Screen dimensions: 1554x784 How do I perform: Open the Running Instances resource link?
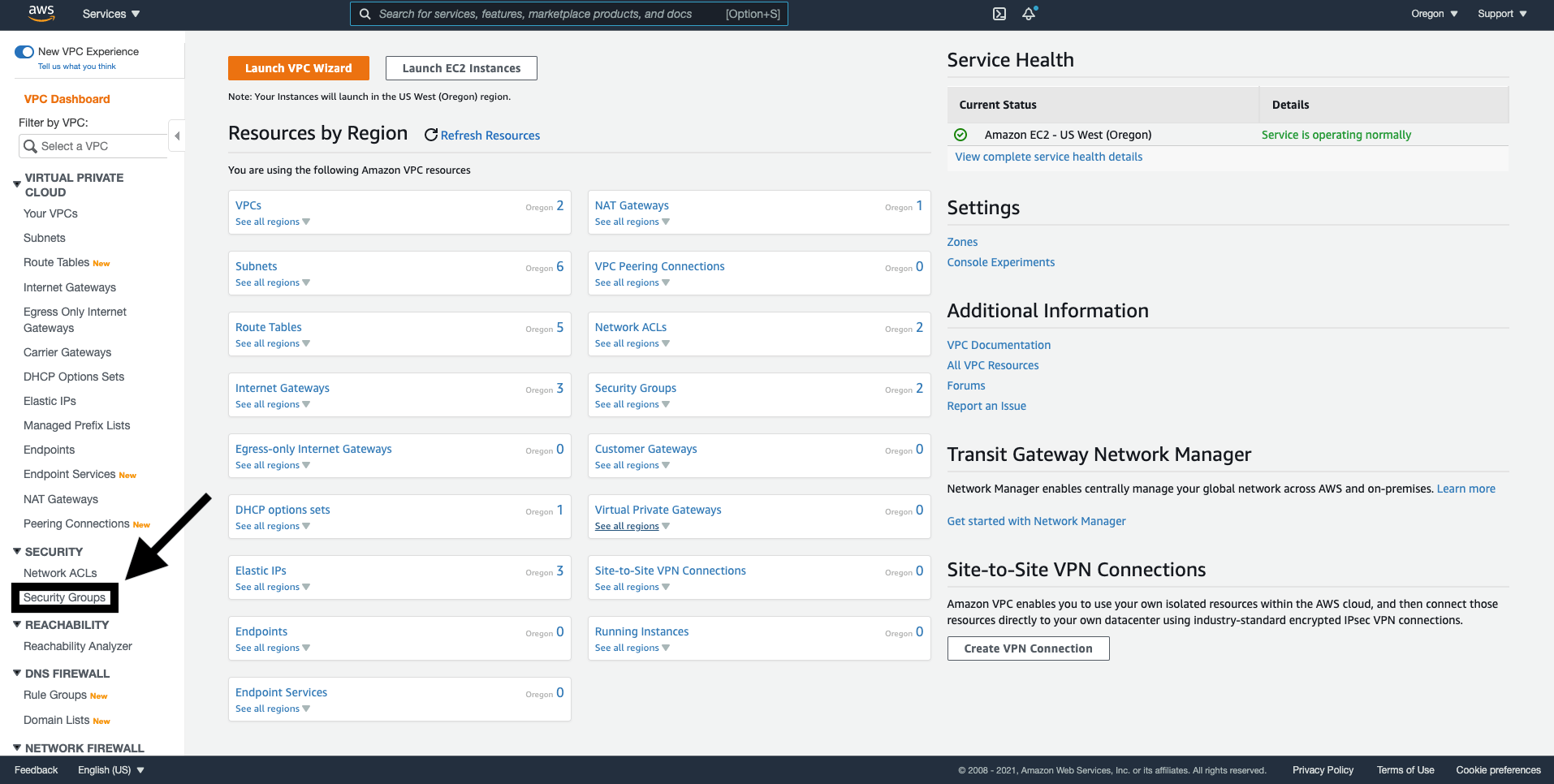coord(642,631)
